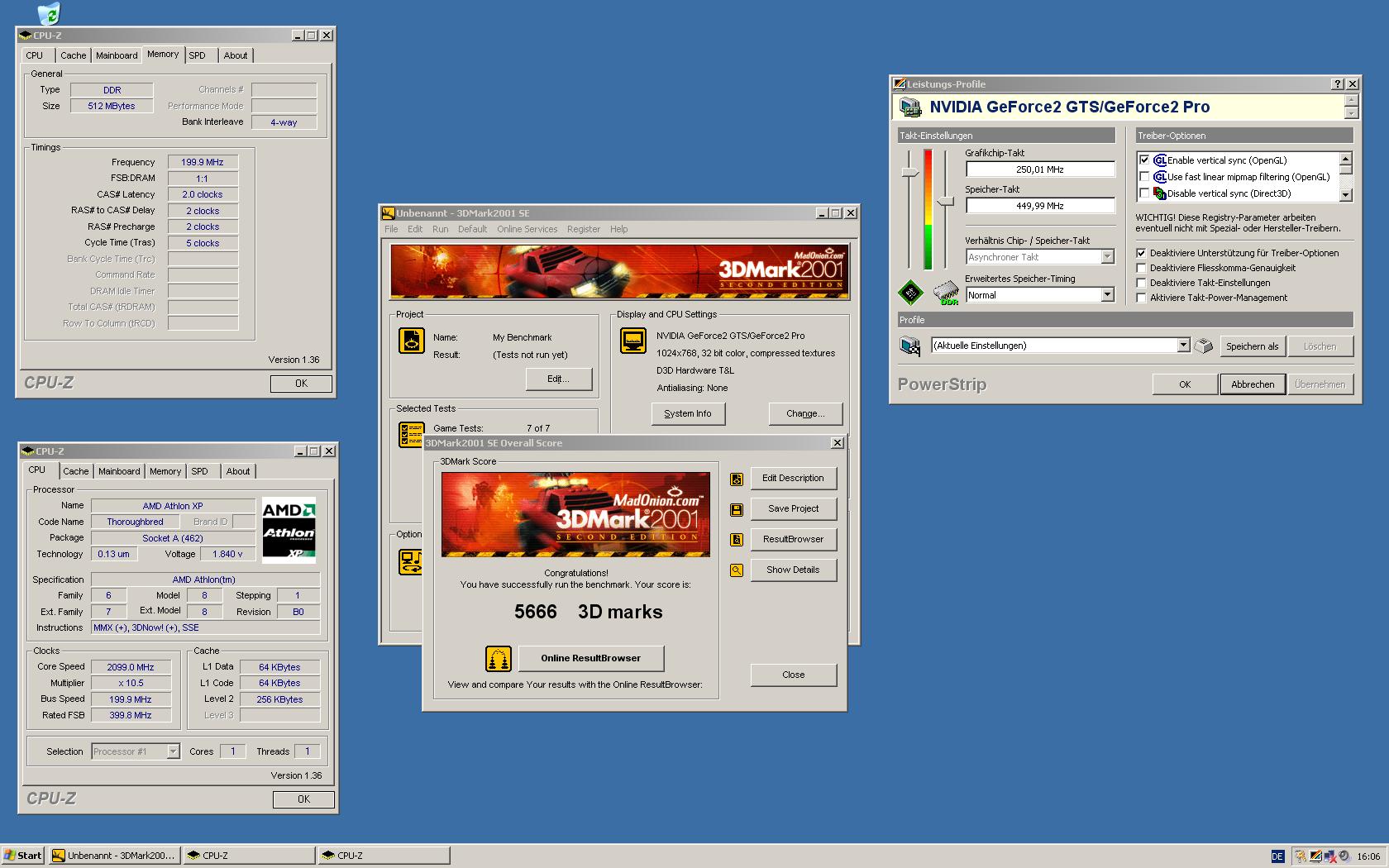This screenshot has height=868, width=1389.
Task: Click the graphics card icon in PowerStrip header
Action: (910, 107)
